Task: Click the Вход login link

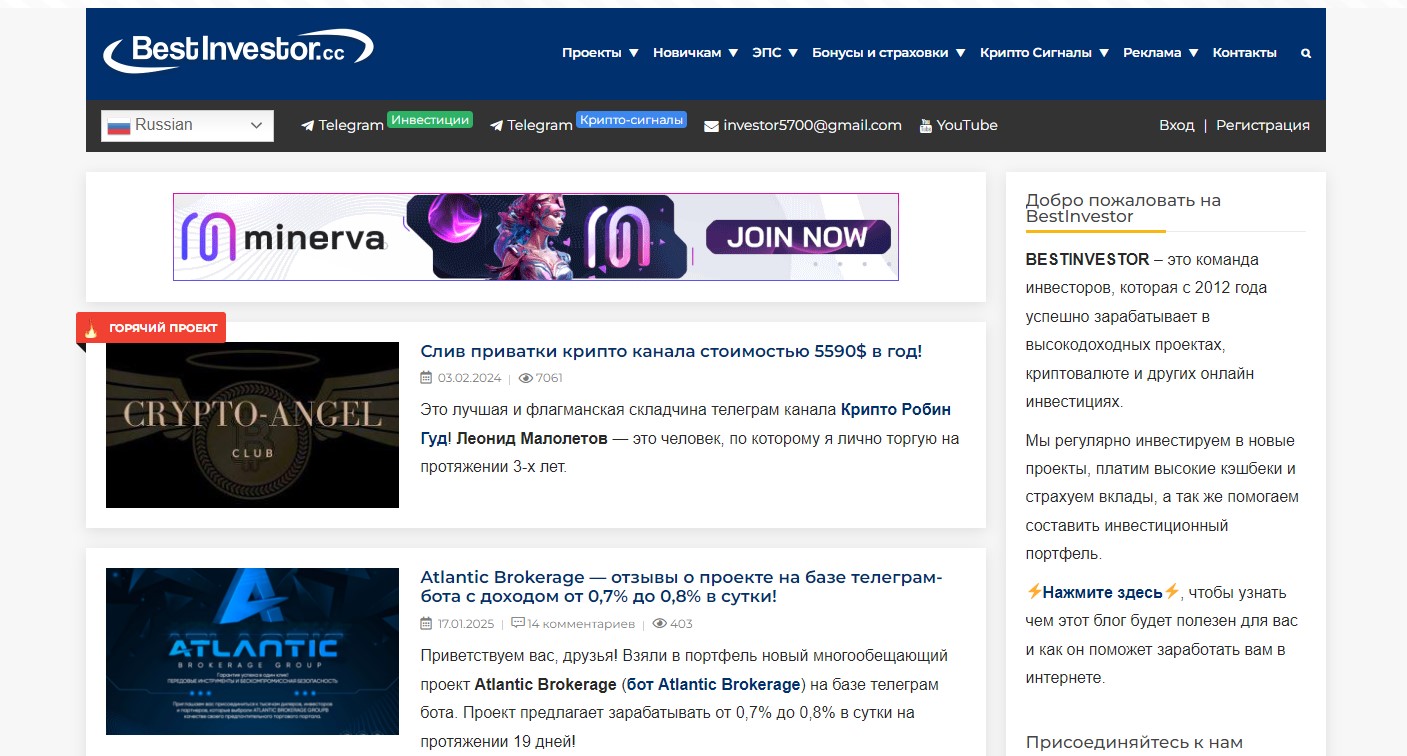Action: pos(1176,126)
